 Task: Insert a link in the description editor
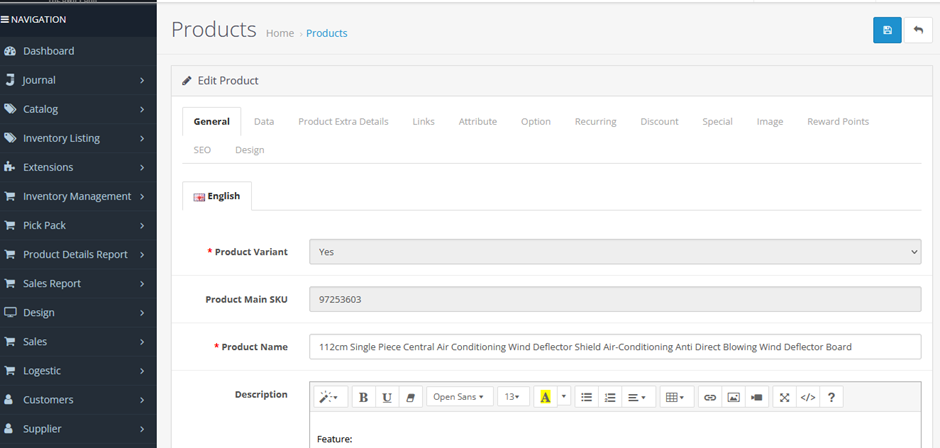tap(710, 397)
